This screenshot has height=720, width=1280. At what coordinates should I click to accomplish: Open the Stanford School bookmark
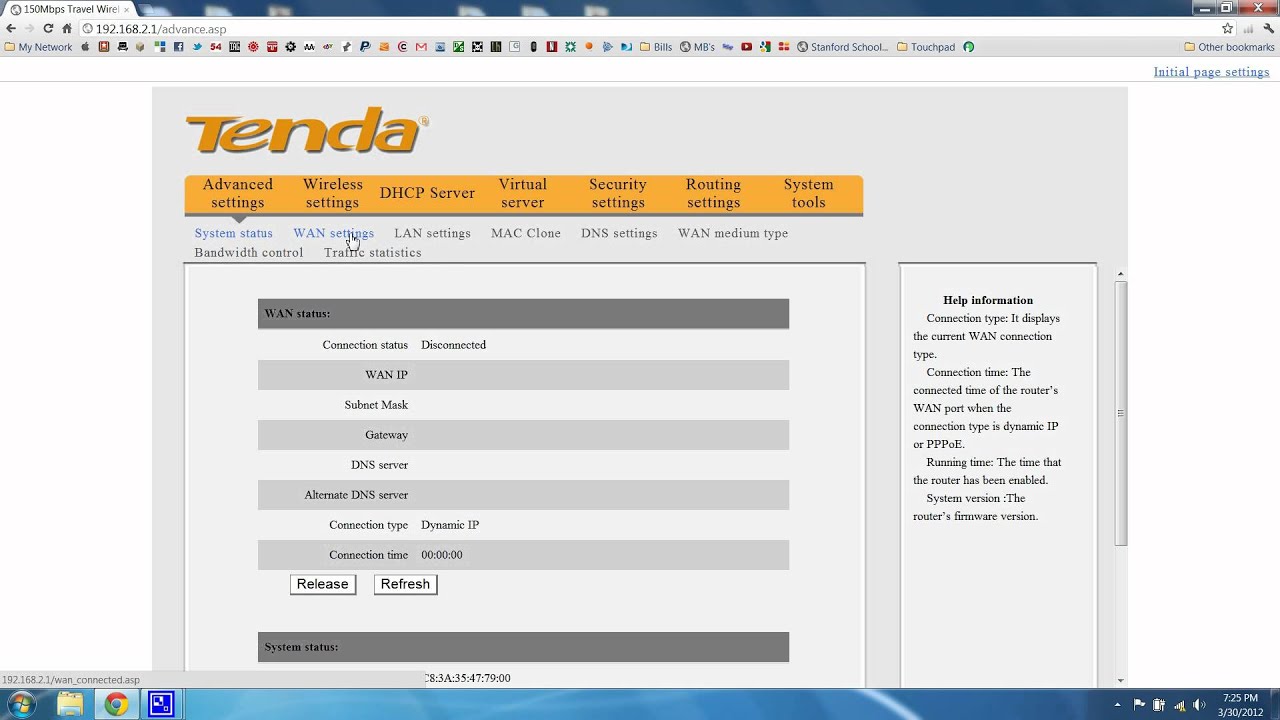[x=842, y=47]
